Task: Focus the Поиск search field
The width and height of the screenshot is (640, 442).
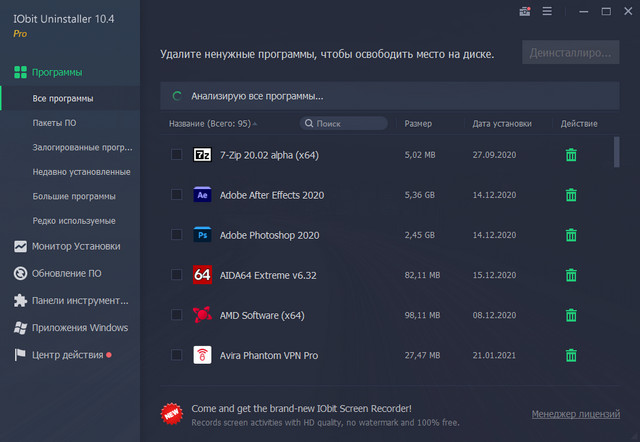Action: (349, 124)
